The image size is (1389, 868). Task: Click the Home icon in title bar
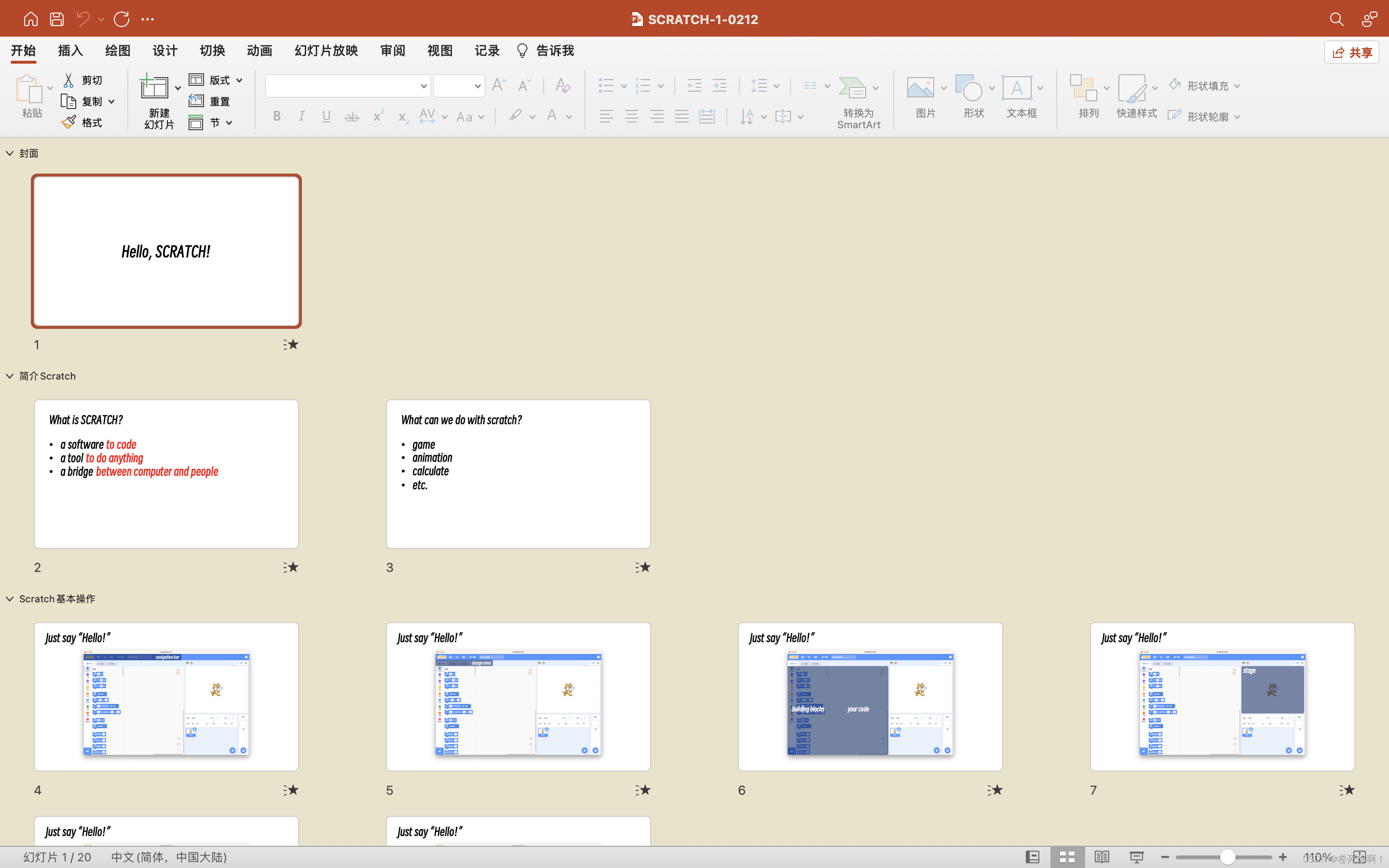tap(30, 19)
